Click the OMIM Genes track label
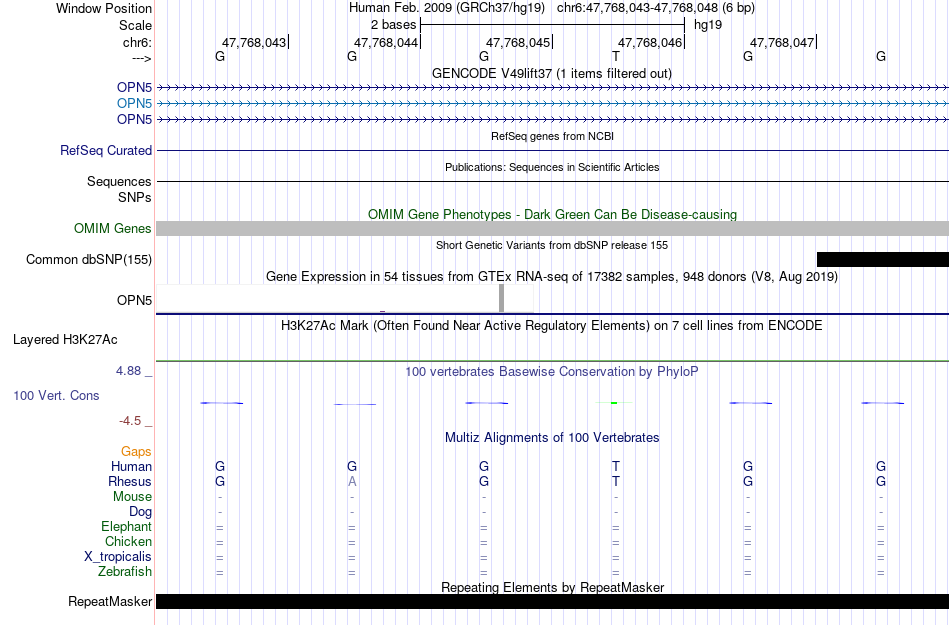Screen dimensions: 950x625 (x=112, y=228)
